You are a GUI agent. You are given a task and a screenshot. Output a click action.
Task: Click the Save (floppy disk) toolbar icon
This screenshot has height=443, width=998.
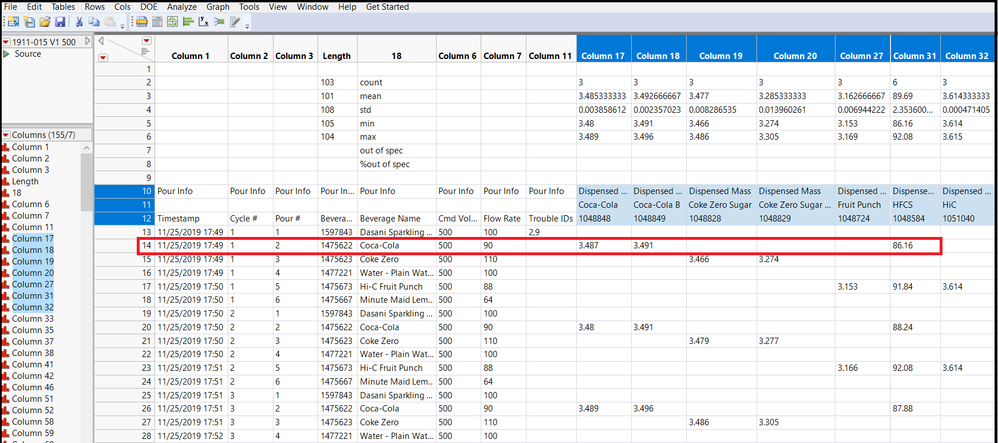[59, 21]
